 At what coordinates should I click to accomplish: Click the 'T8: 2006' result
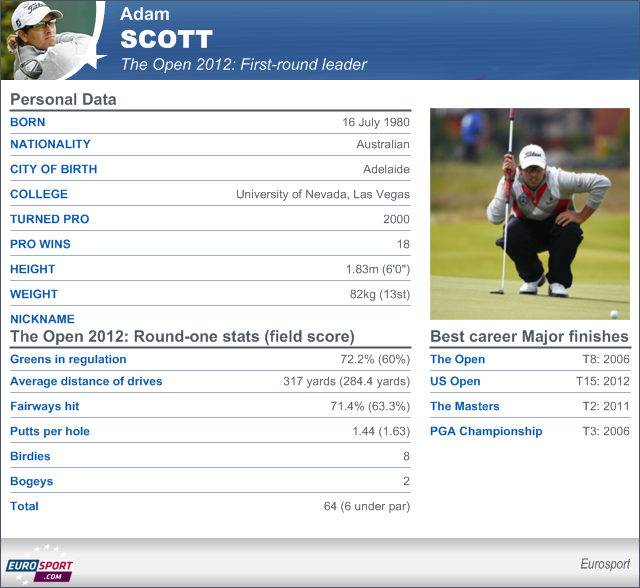(x=606, y=359)
